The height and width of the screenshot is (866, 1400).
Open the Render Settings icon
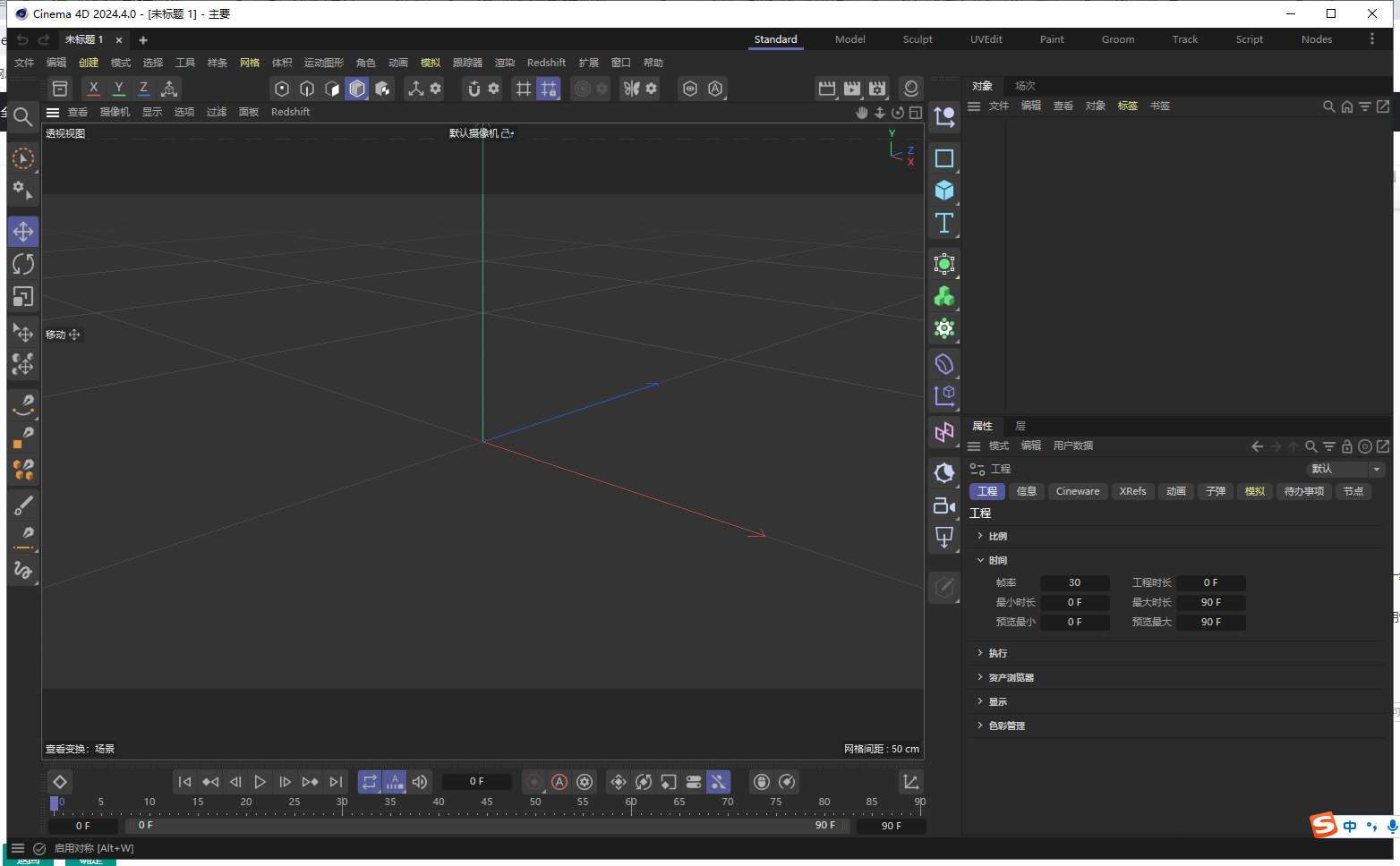pyautogui.click(x=877, y=89)
